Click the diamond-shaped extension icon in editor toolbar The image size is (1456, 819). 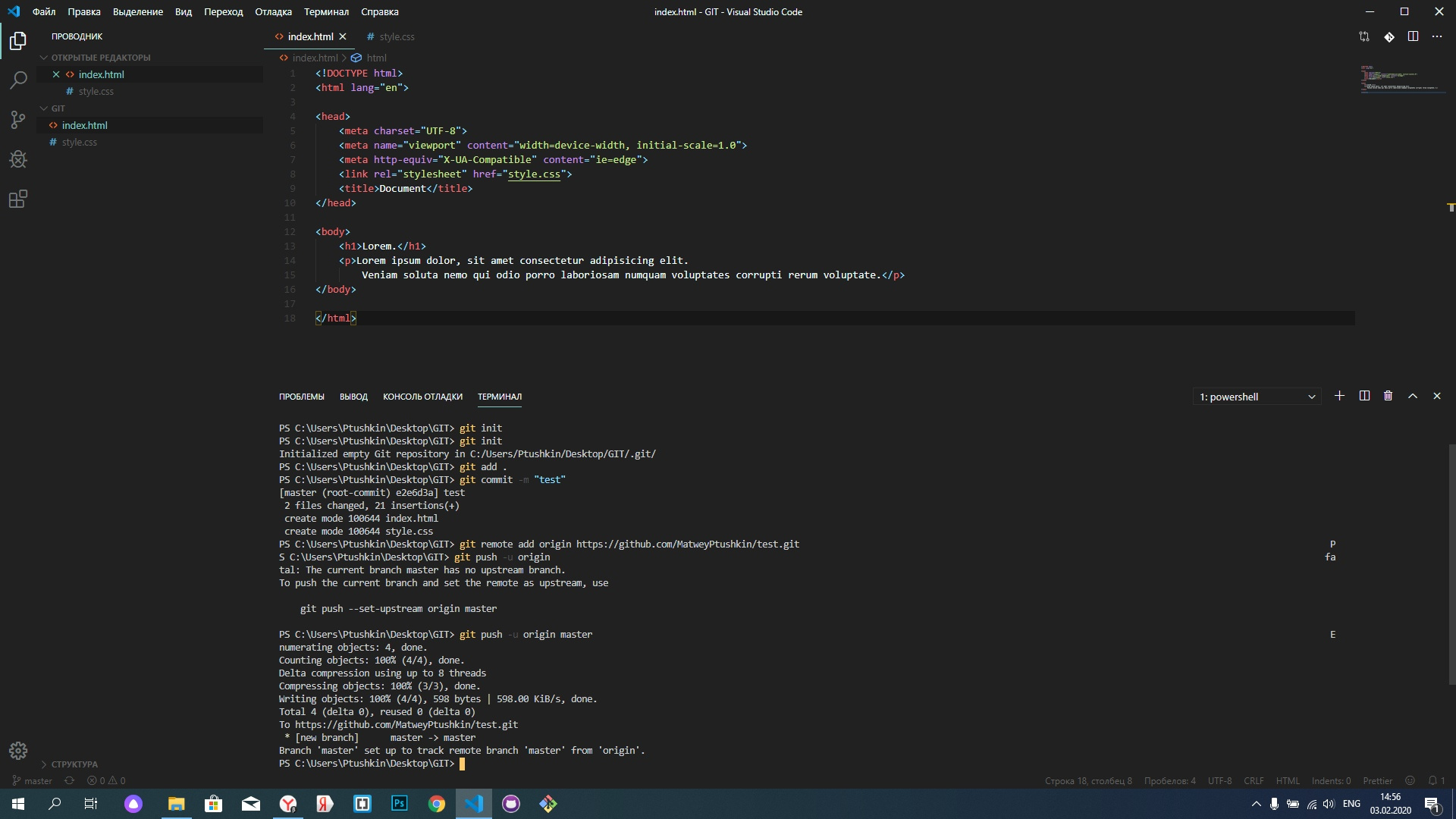(1389, 36)
